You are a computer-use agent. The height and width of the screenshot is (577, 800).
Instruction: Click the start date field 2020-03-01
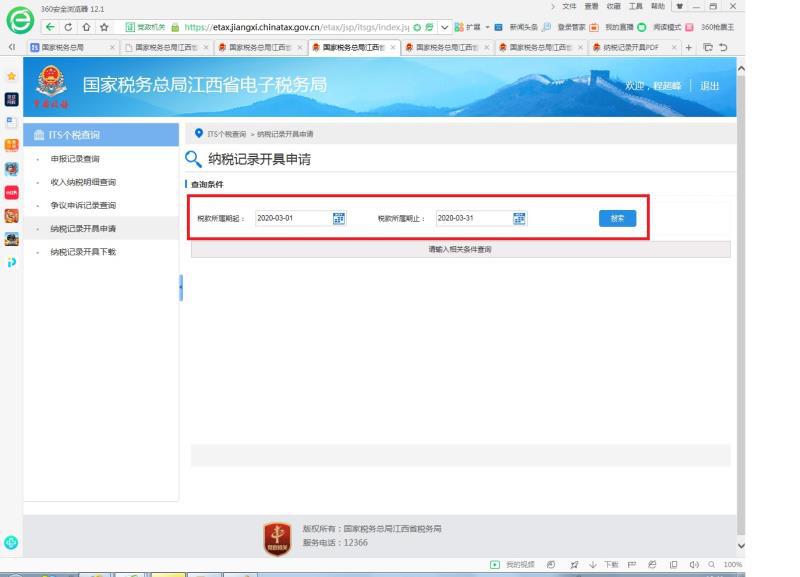tap(293, 218)
